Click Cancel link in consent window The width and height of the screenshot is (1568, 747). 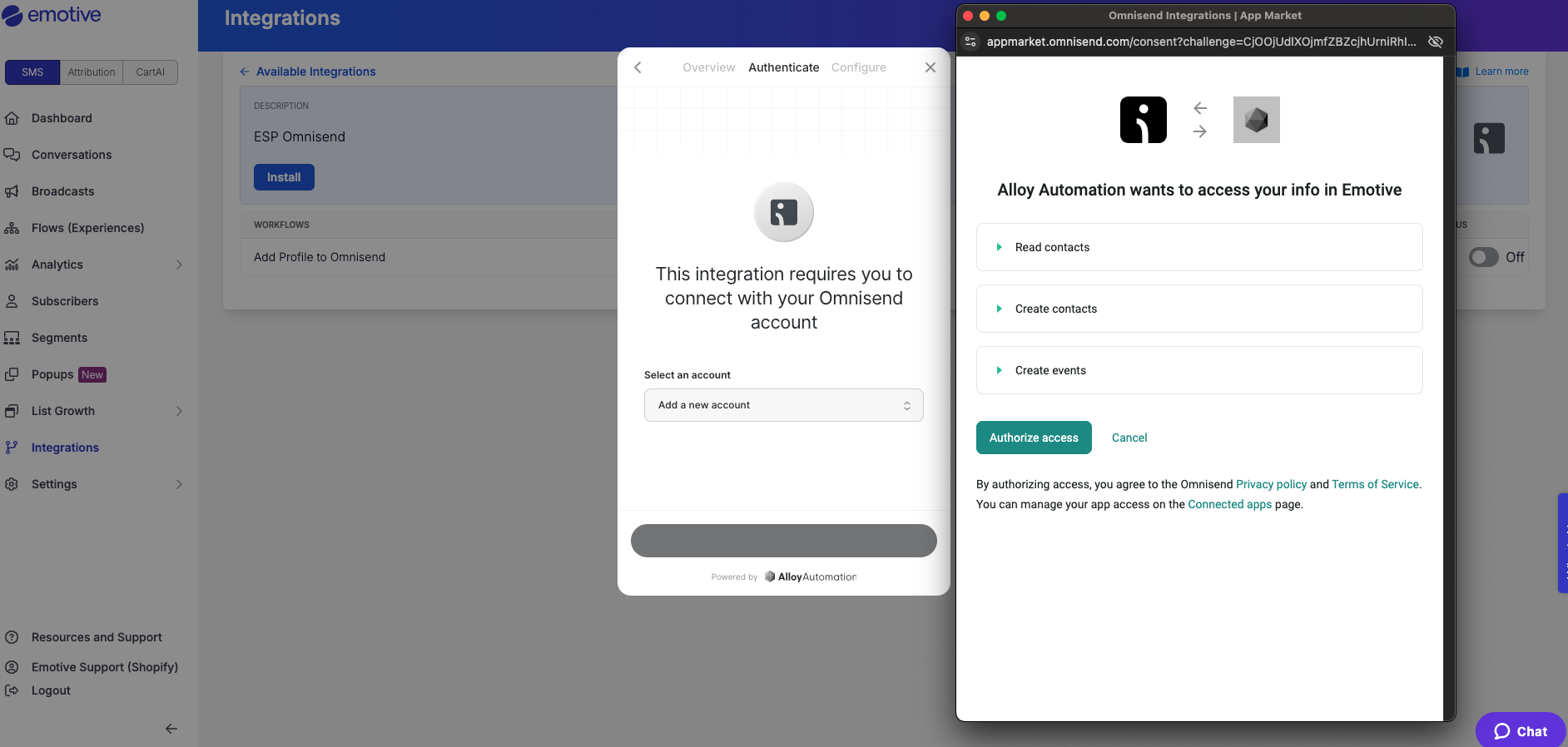1129,438
